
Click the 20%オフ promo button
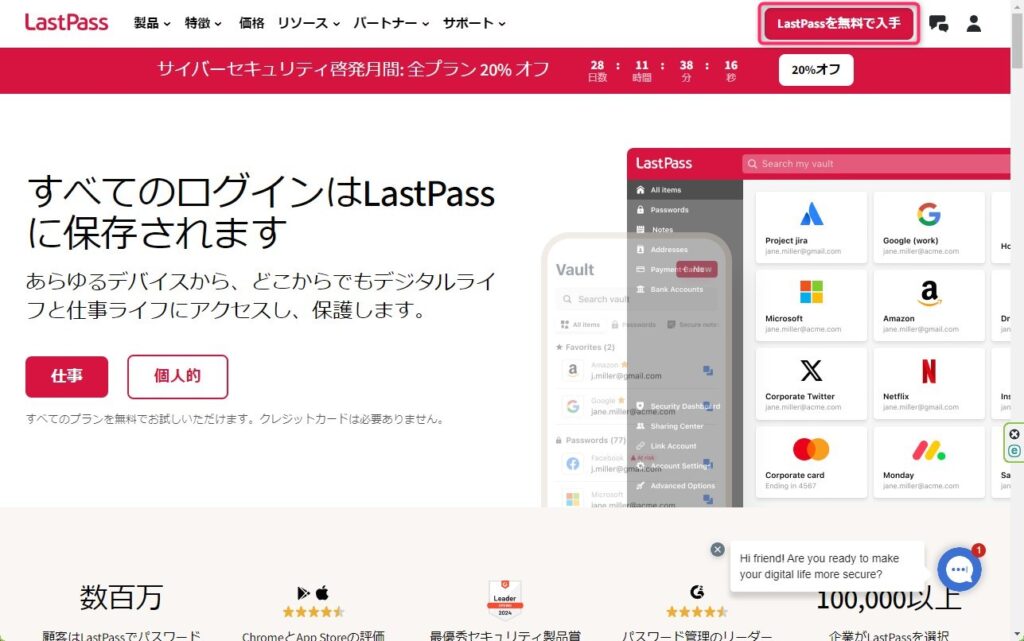(x=815, y=70)
